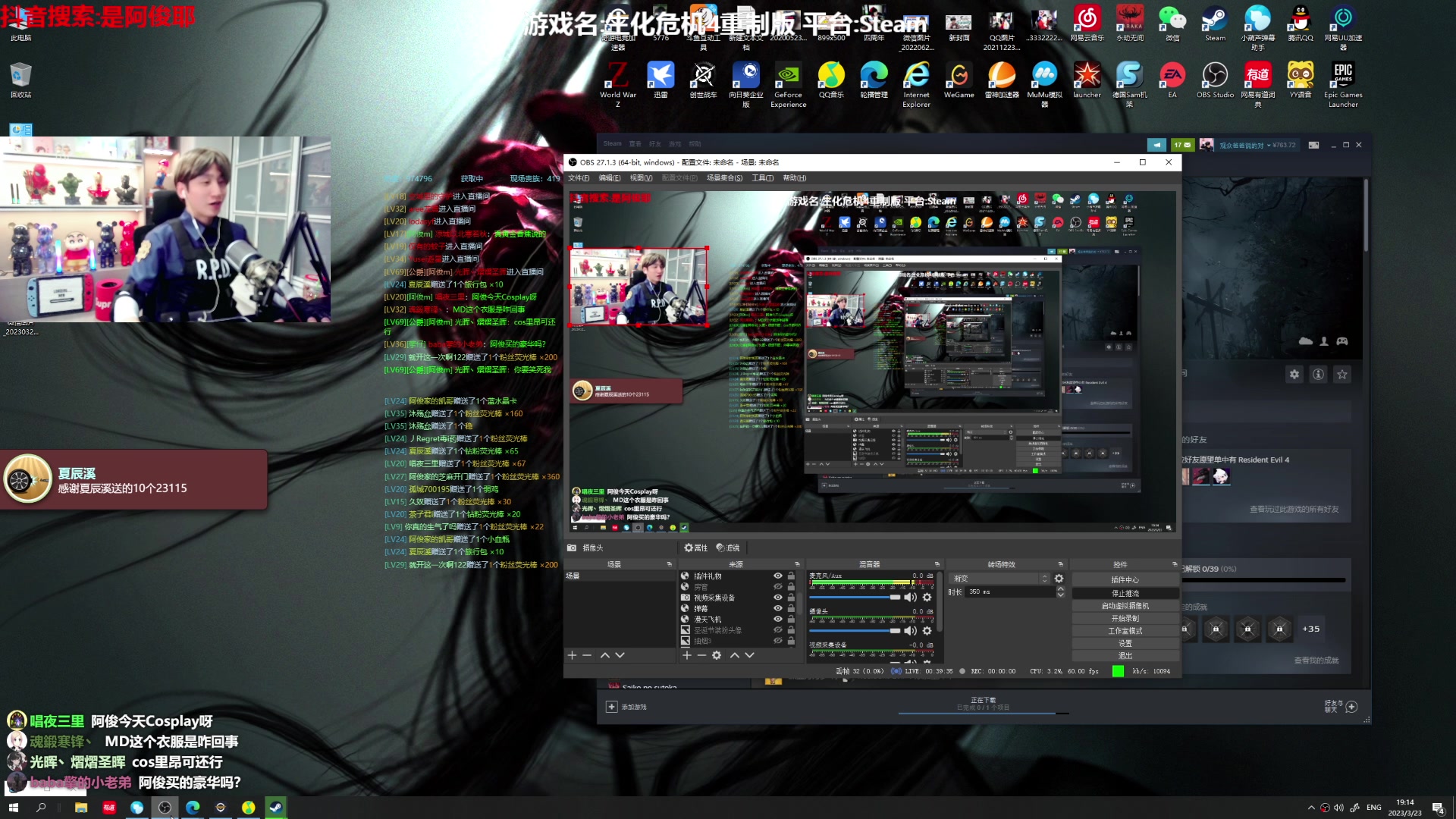Screen dimensions: 1456x819
Task: Show the hidden 房管 source
Action: (777, 587)
